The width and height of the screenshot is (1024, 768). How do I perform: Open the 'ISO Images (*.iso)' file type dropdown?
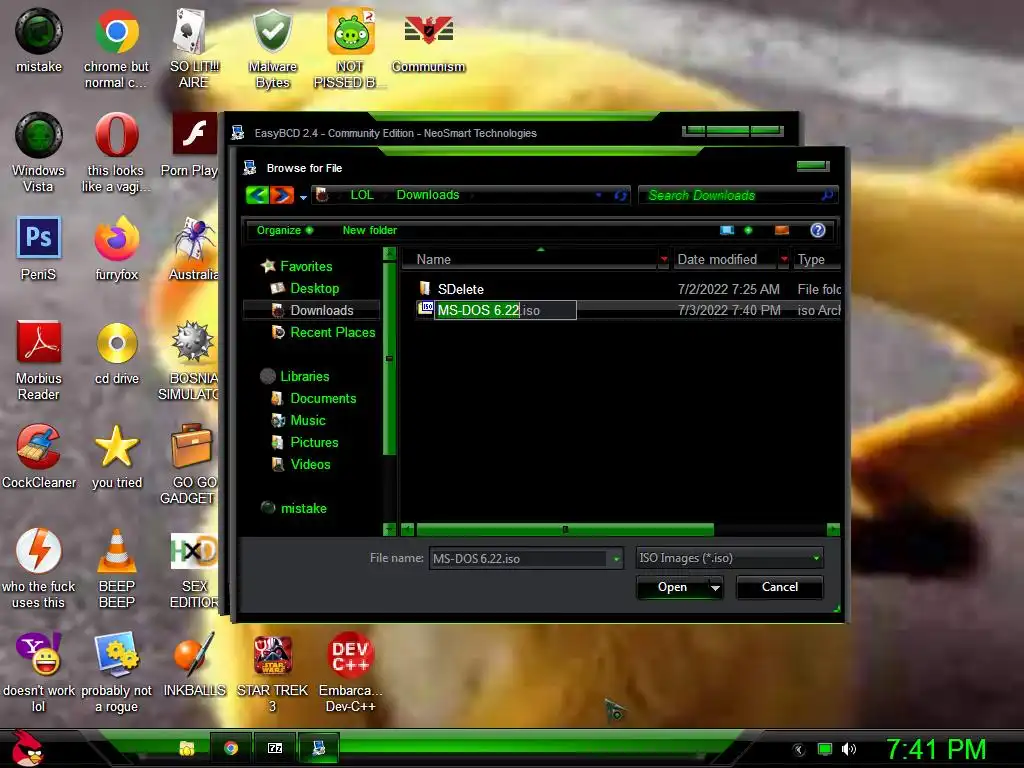click(729, 558)
